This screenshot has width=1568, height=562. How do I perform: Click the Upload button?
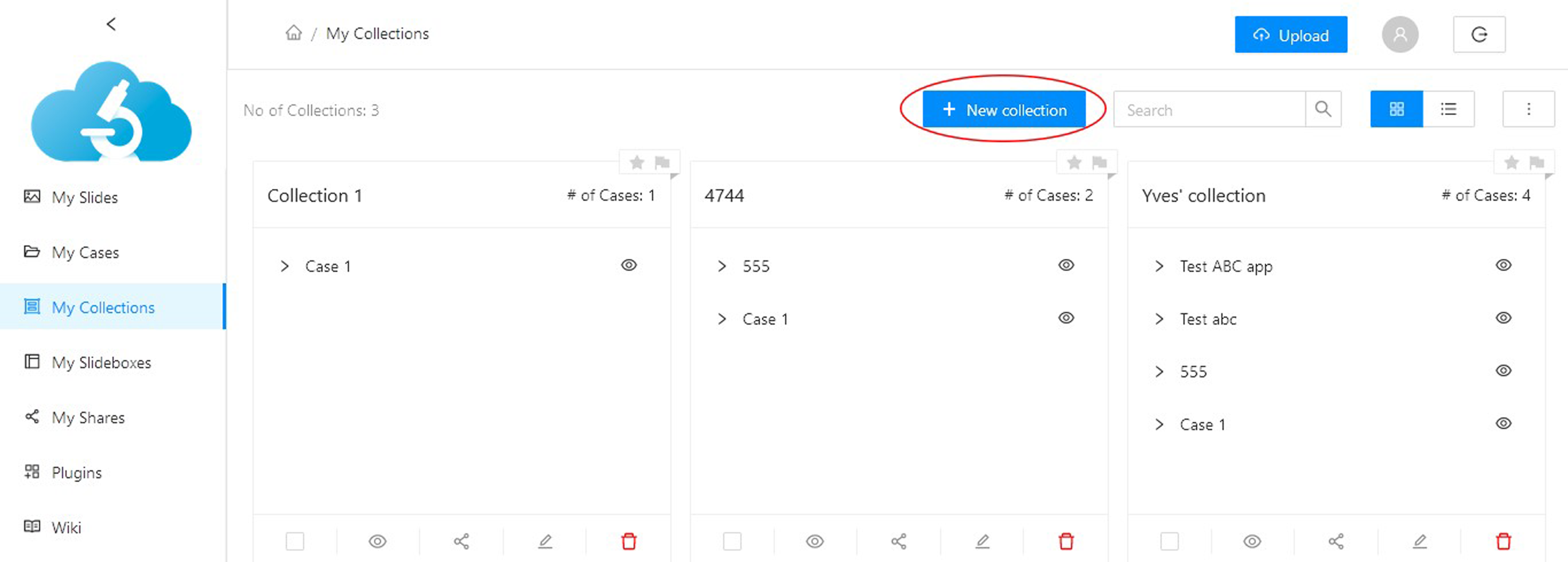click(1290, 34)
